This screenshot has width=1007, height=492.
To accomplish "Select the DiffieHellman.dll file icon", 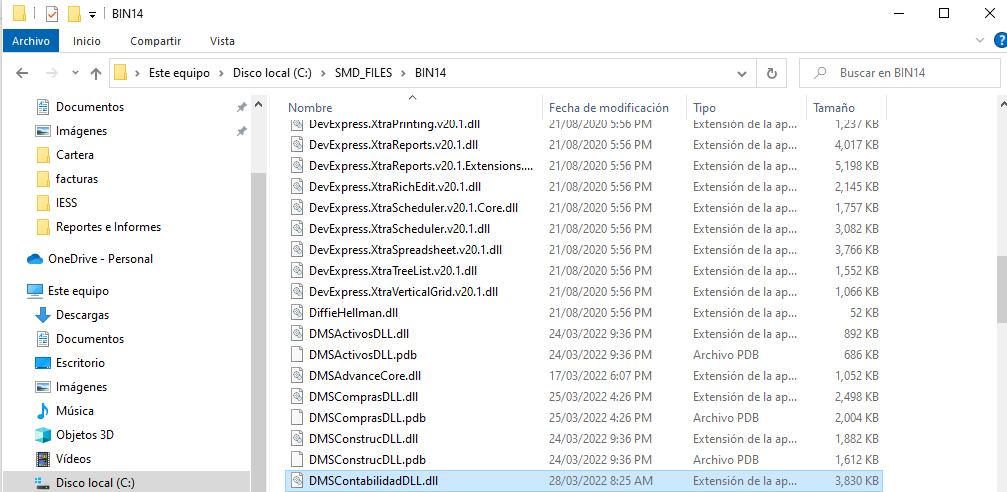I will pos(296,313).
